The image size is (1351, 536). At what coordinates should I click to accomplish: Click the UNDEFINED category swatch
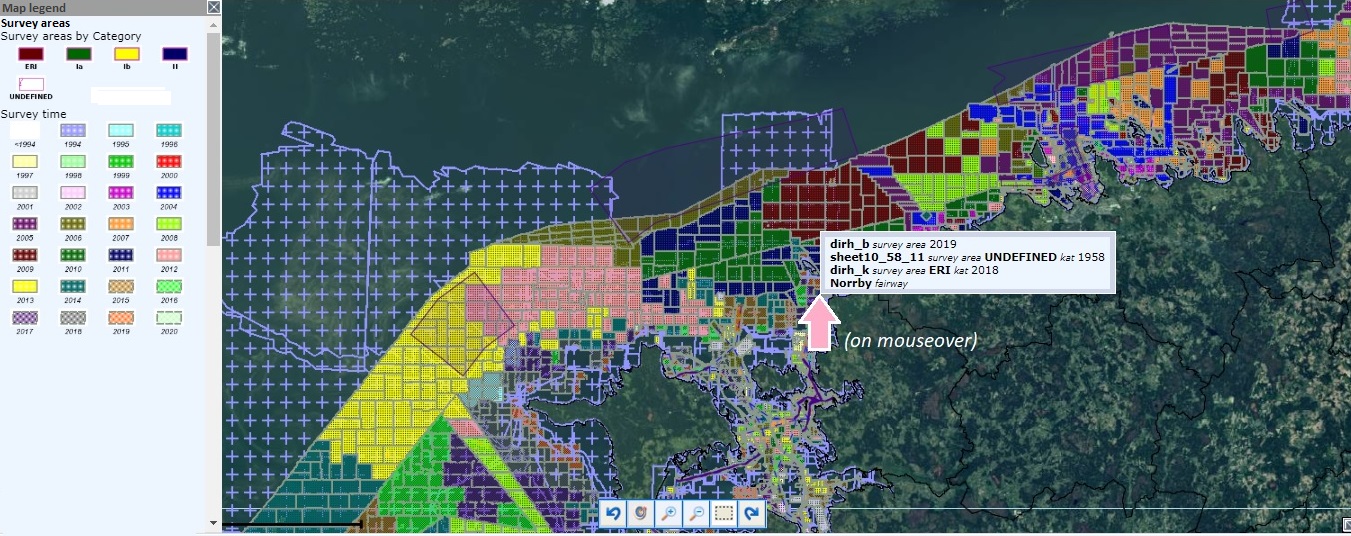point(30,85)
